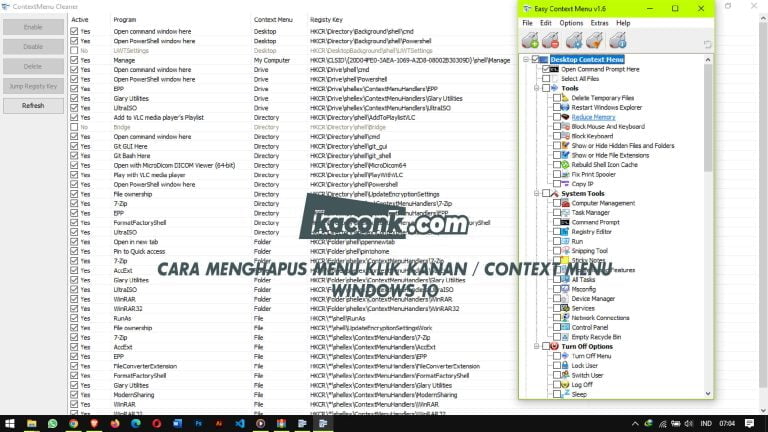
Task: Click the Computer Management icon in tree
Action: pyautogui.click(x=565, y=203)
